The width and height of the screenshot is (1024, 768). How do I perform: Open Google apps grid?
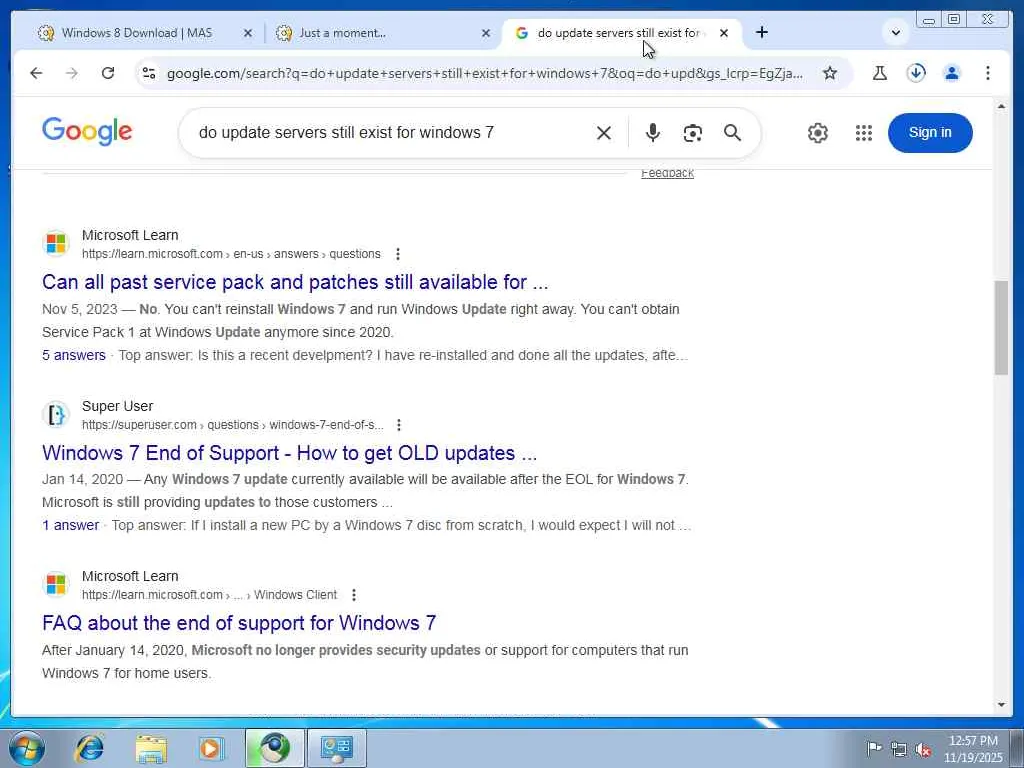click(863, 133)
